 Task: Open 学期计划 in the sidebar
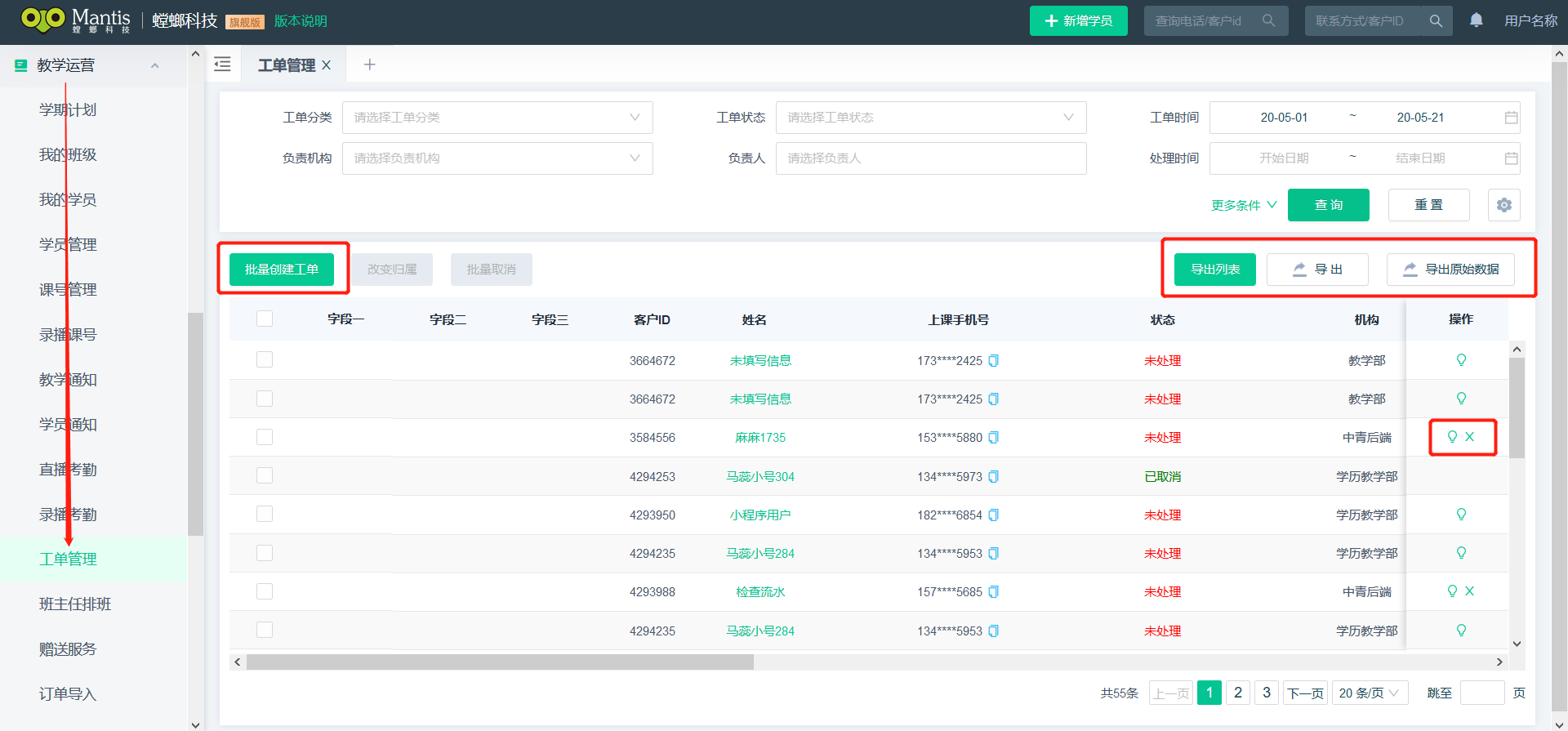(68, 110)
